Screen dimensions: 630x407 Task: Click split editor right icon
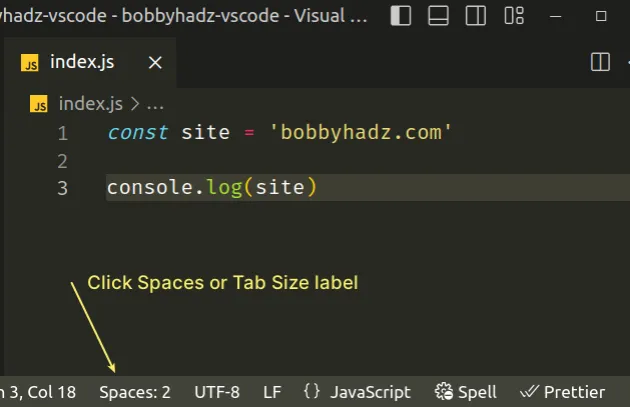pos(600,62)
